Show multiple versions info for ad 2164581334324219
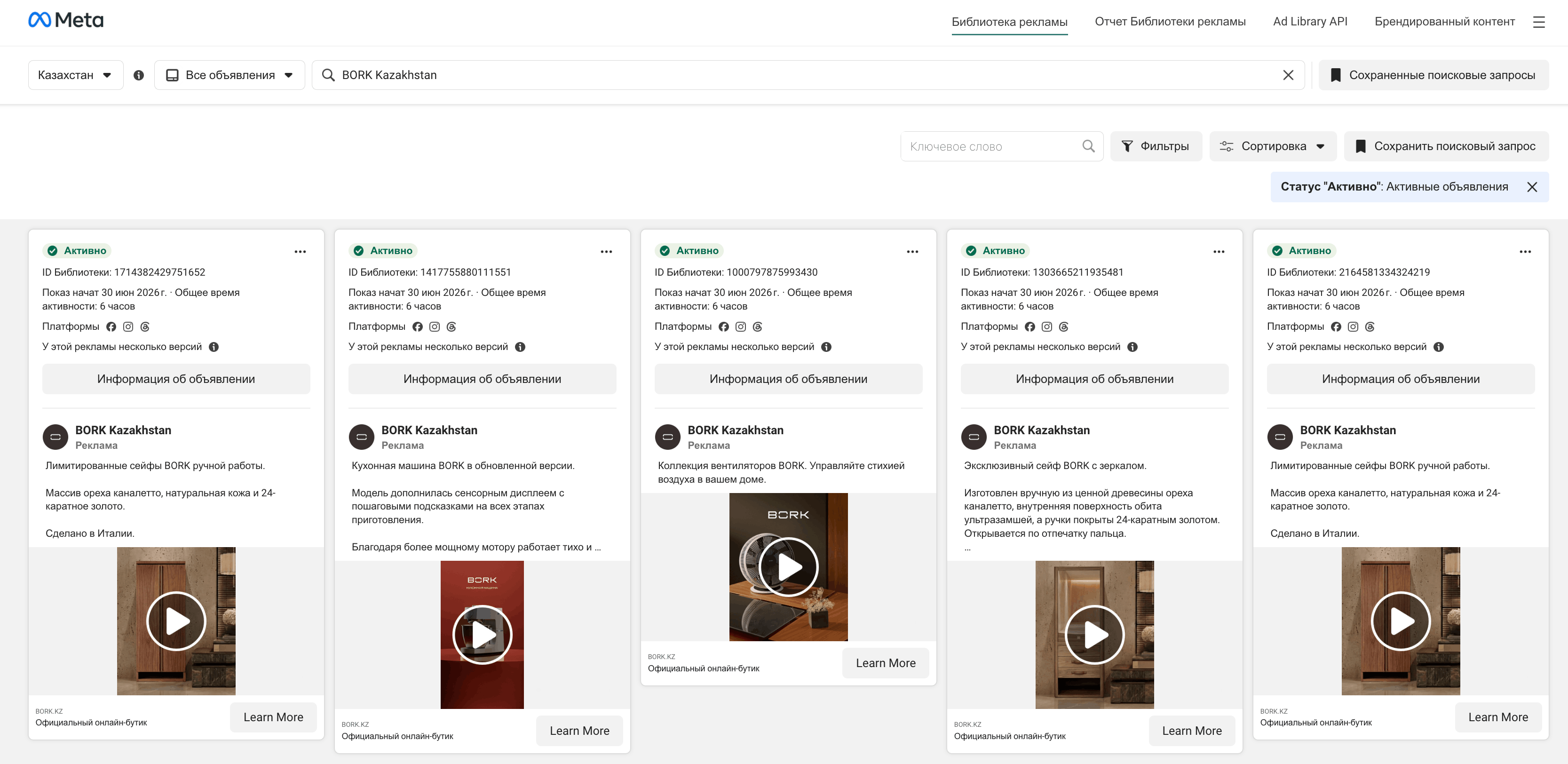Image resolution: width=1568 pixels, height=764 pixels. tap(1438, 347)
